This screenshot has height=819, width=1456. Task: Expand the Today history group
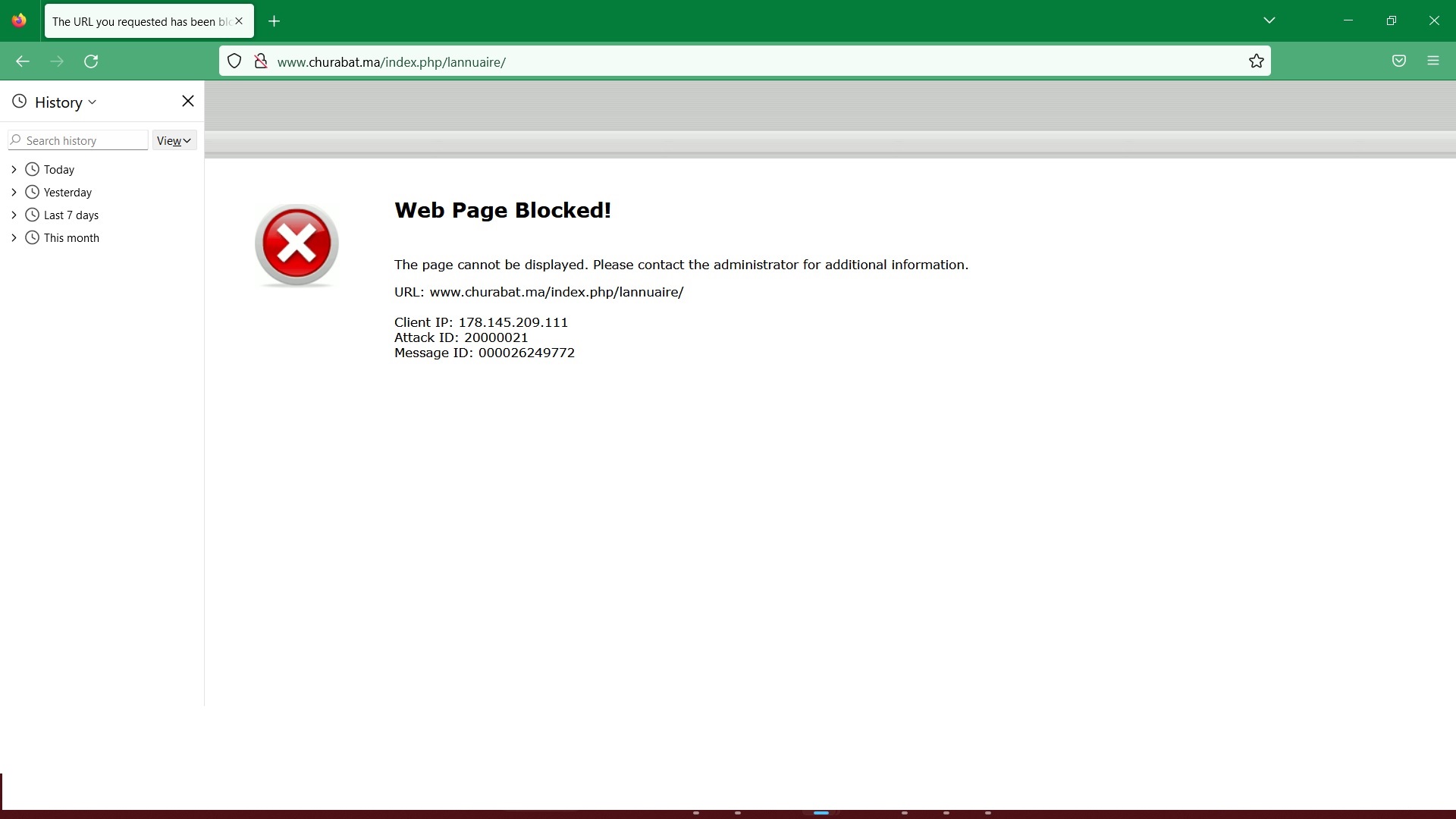(14, 170)
